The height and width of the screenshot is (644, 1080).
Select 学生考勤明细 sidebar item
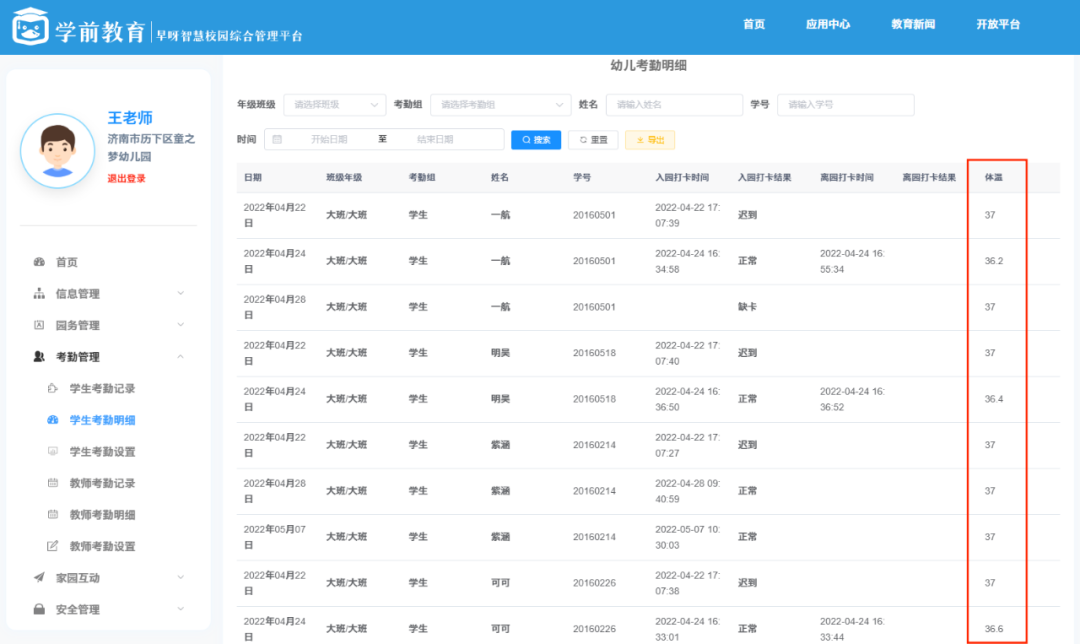click(x=102, y=419)
